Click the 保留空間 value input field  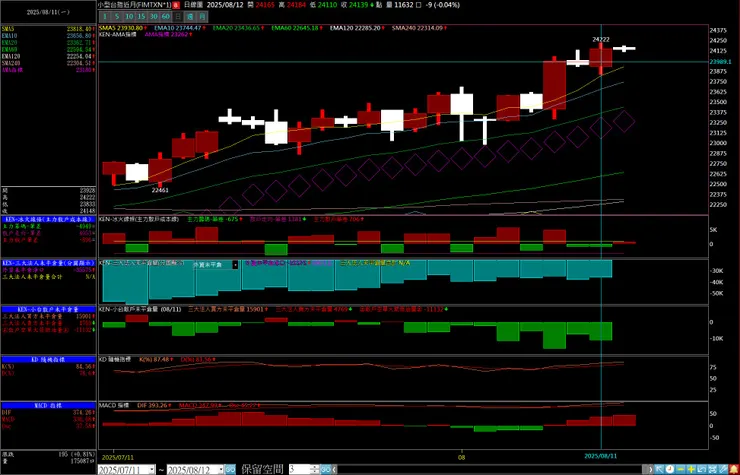point(300,469)
